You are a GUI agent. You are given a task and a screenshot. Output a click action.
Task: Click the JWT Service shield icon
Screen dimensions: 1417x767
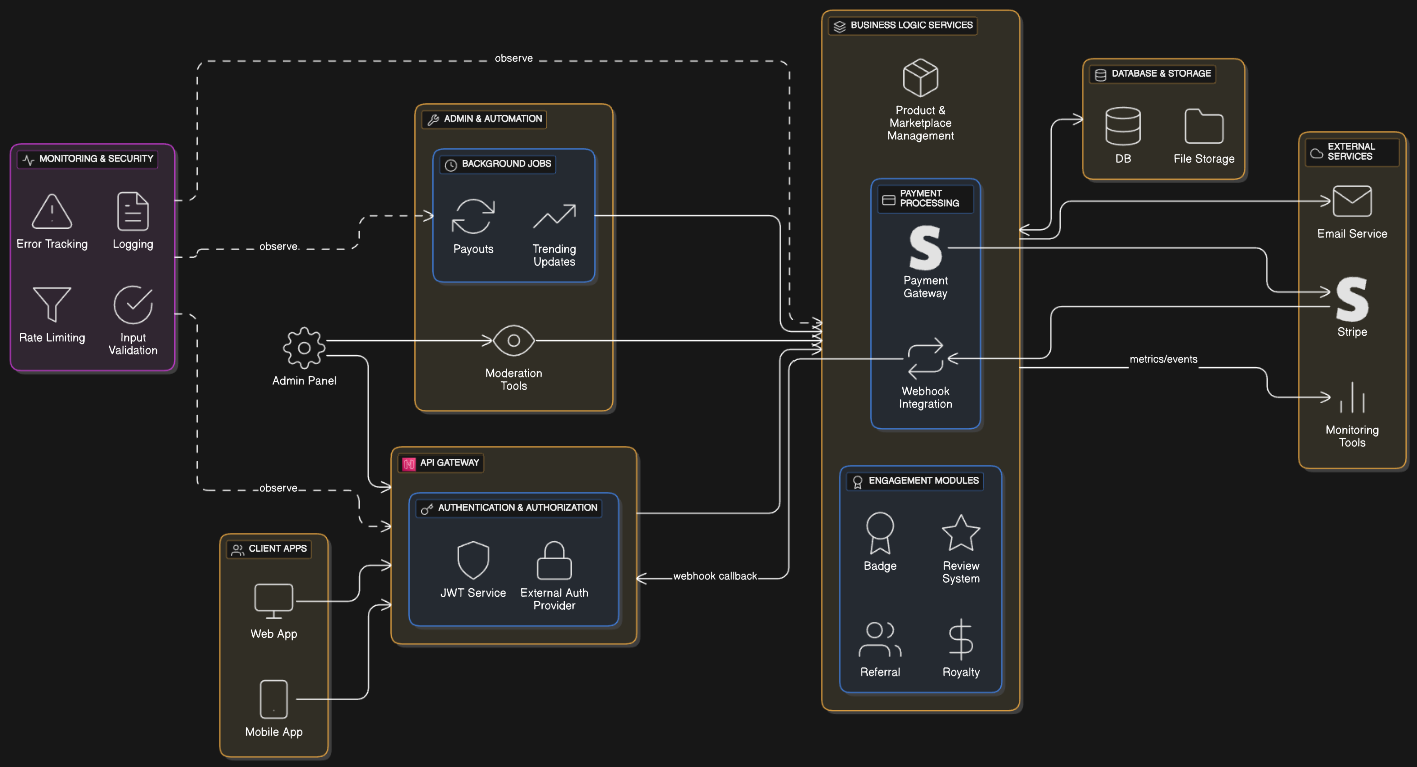(473, 561)
